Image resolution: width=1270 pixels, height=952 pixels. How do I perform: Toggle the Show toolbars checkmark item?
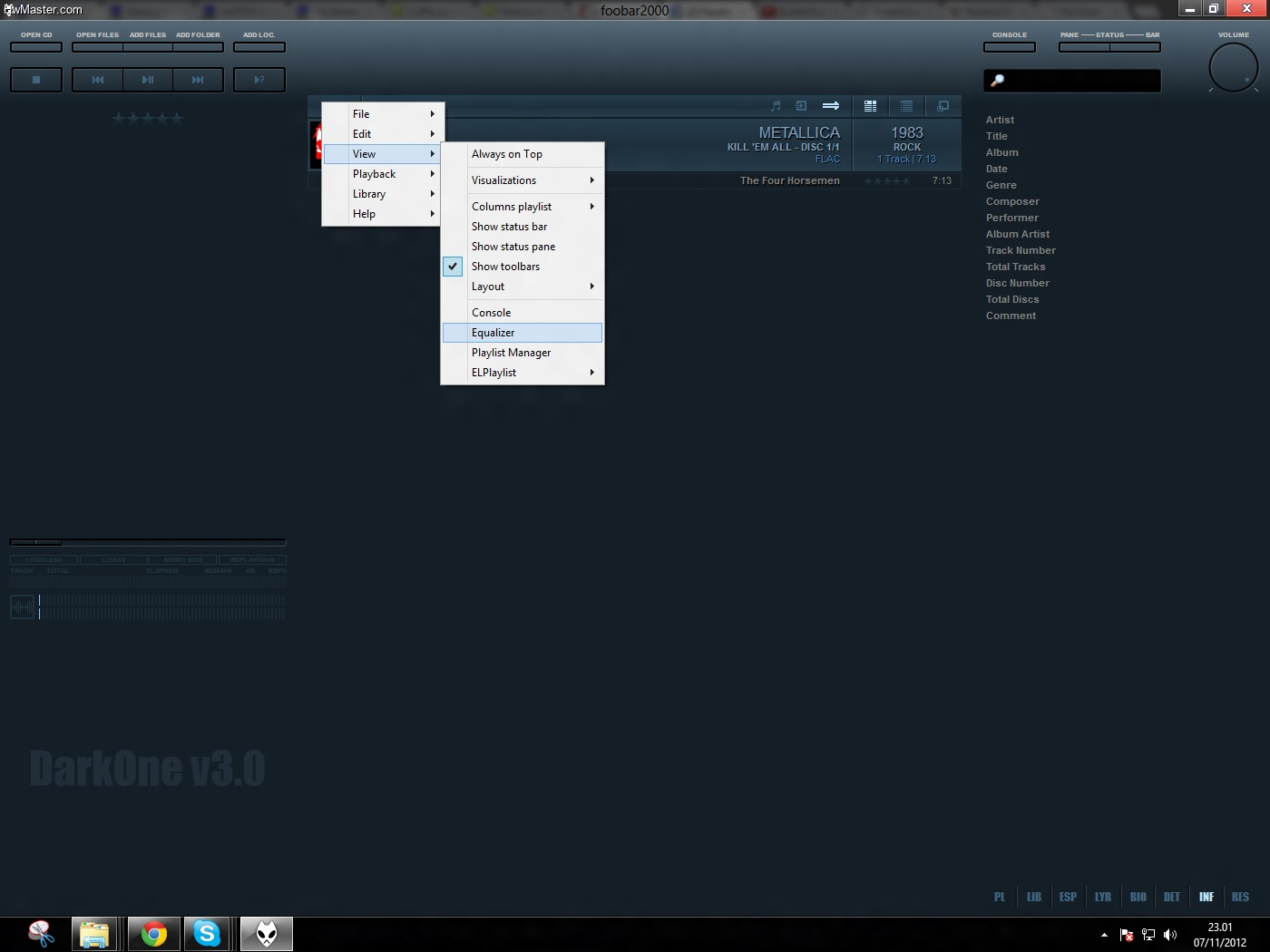click(x=523, y=267)
